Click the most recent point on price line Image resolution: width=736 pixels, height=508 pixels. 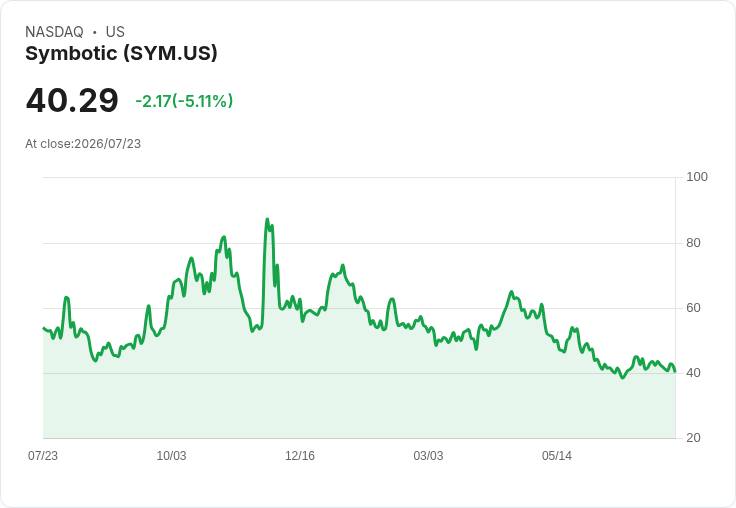[x=675, y=372]
